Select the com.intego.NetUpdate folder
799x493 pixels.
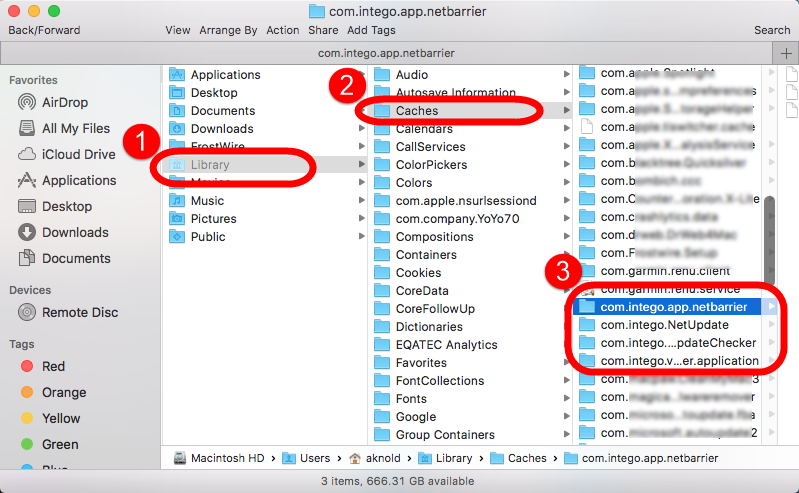(664, 325)
